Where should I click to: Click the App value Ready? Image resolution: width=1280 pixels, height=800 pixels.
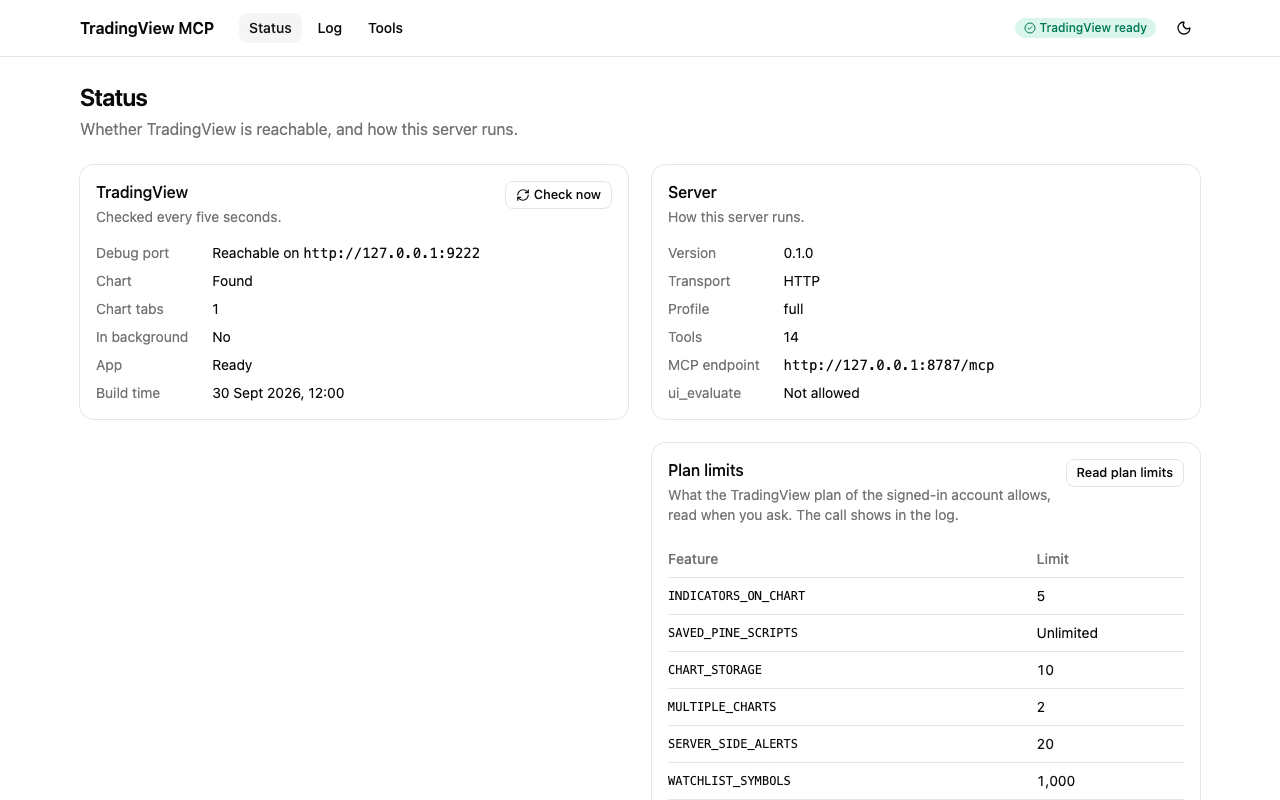coord(232,365)
